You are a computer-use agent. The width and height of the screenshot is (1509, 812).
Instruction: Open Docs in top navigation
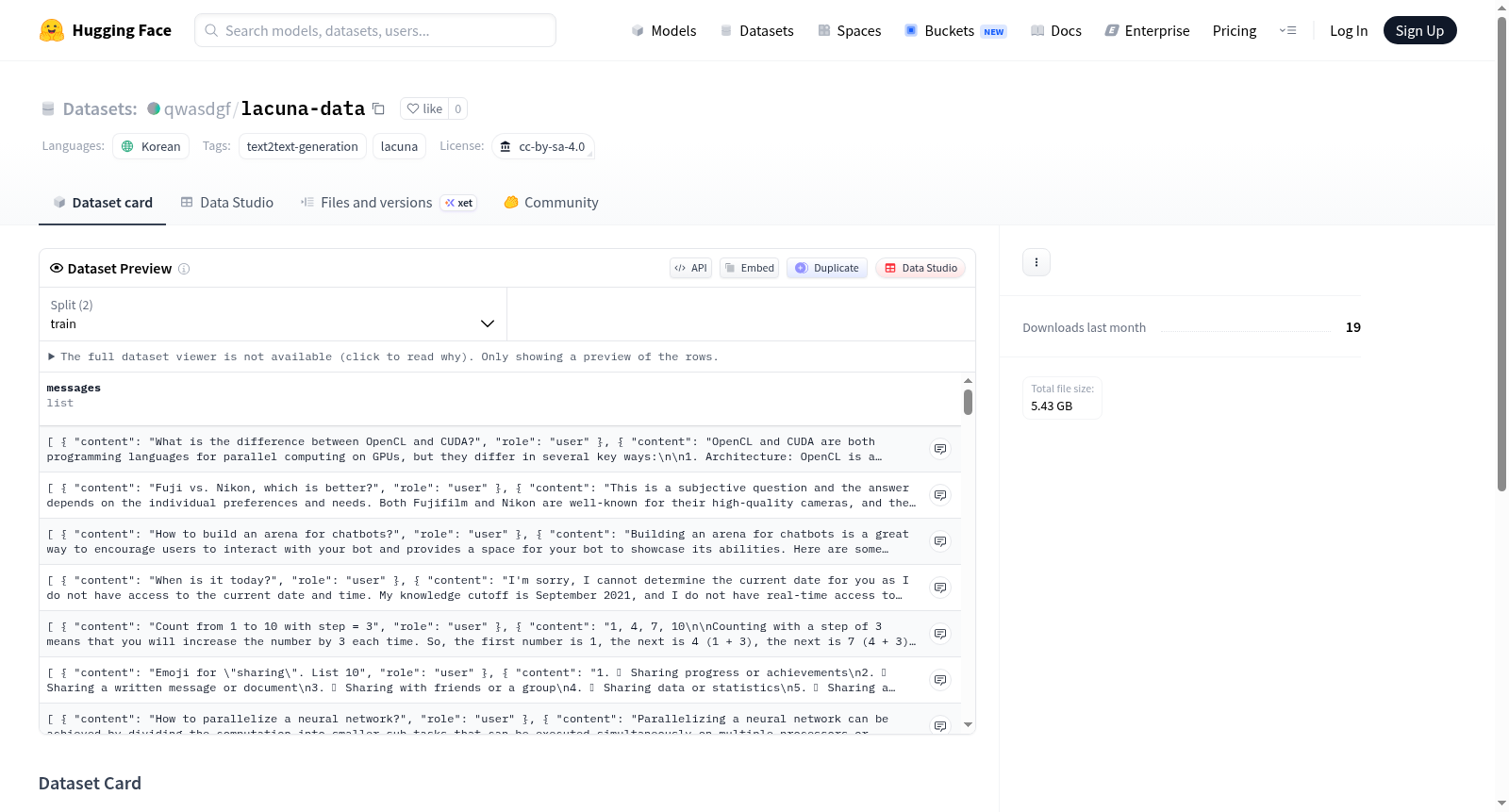pos(1056,30)
